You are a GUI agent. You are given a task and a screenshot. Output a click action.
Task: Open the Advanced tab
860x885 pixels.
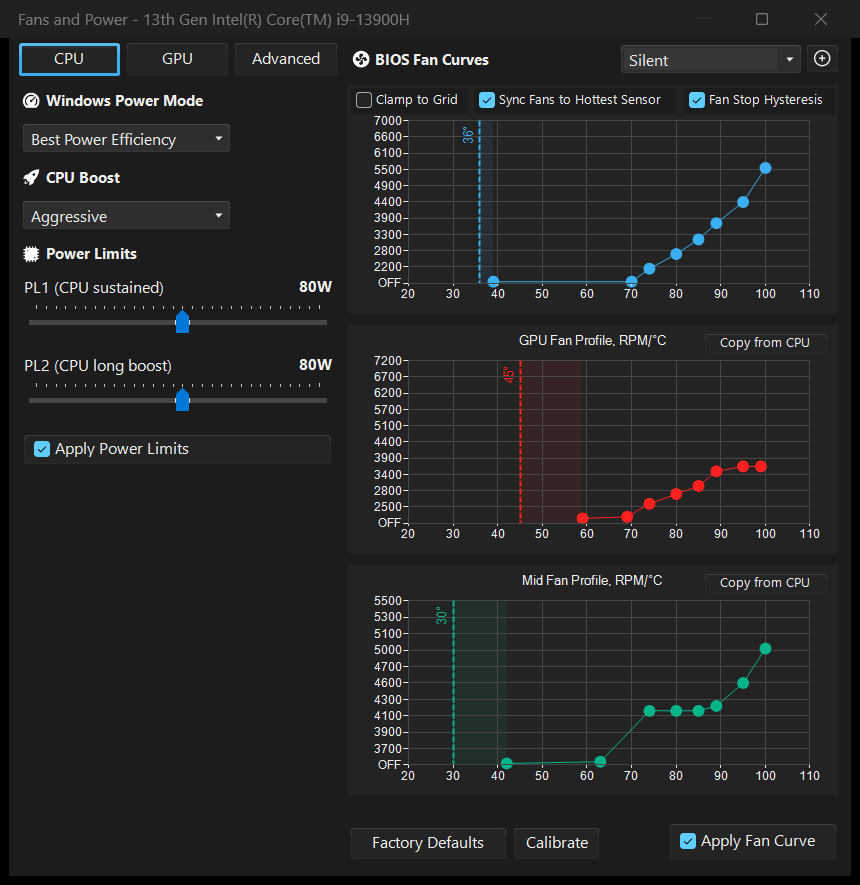(286, 59)
